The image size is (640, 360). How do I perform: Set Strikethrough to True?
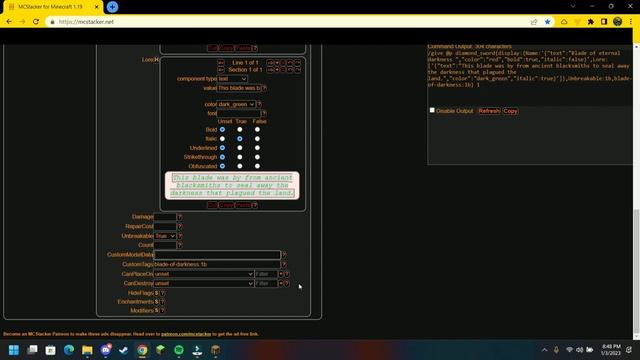click(240, 157)
